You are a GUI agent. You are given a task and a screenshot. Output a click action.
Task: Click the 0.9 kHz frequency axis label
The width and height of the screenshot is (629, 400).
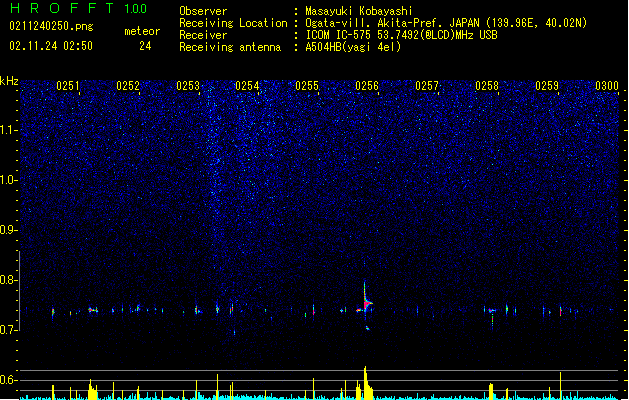[9, 230]
